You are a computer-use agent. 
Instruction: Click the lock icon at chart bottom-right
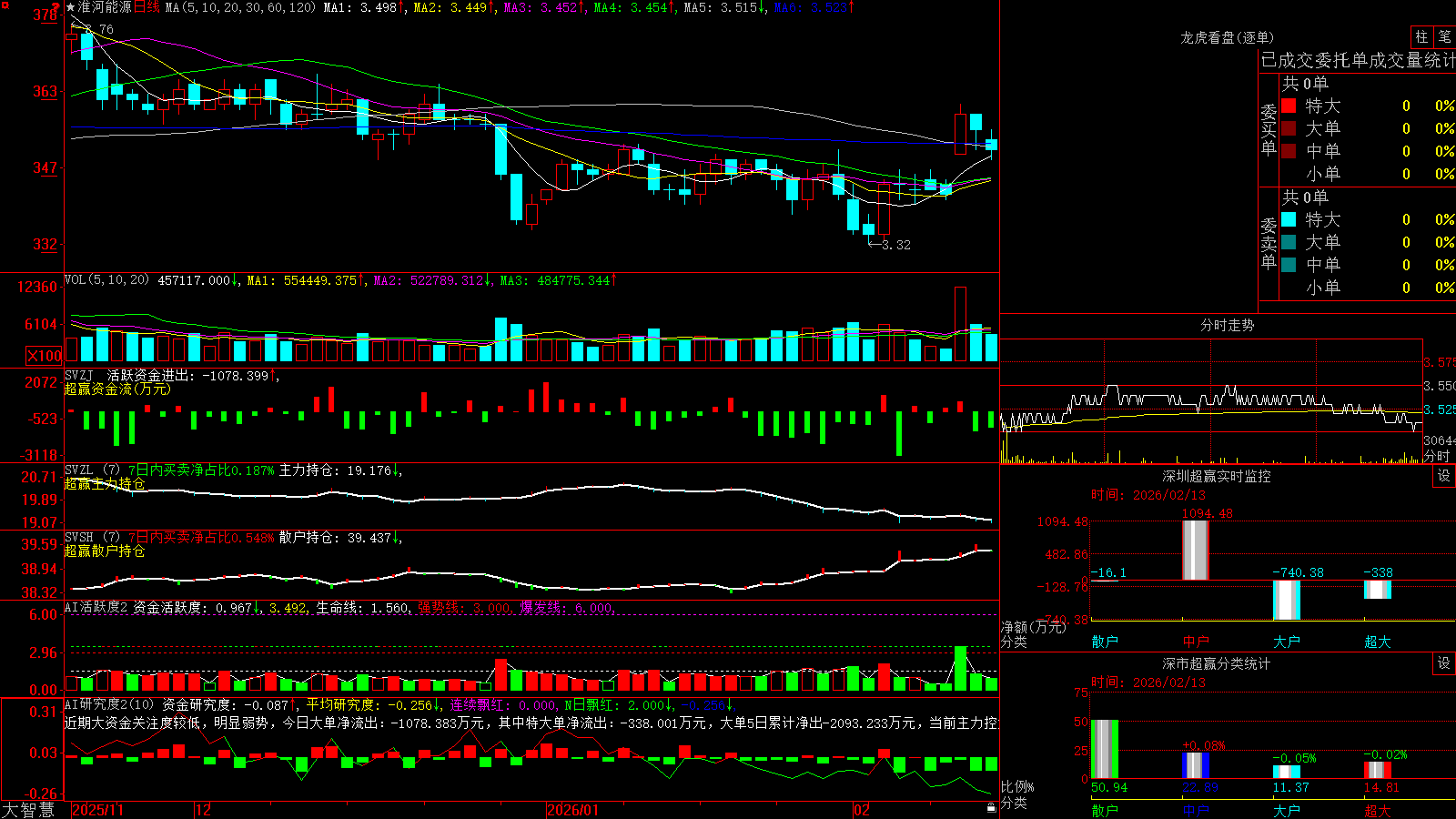(991, 807)
